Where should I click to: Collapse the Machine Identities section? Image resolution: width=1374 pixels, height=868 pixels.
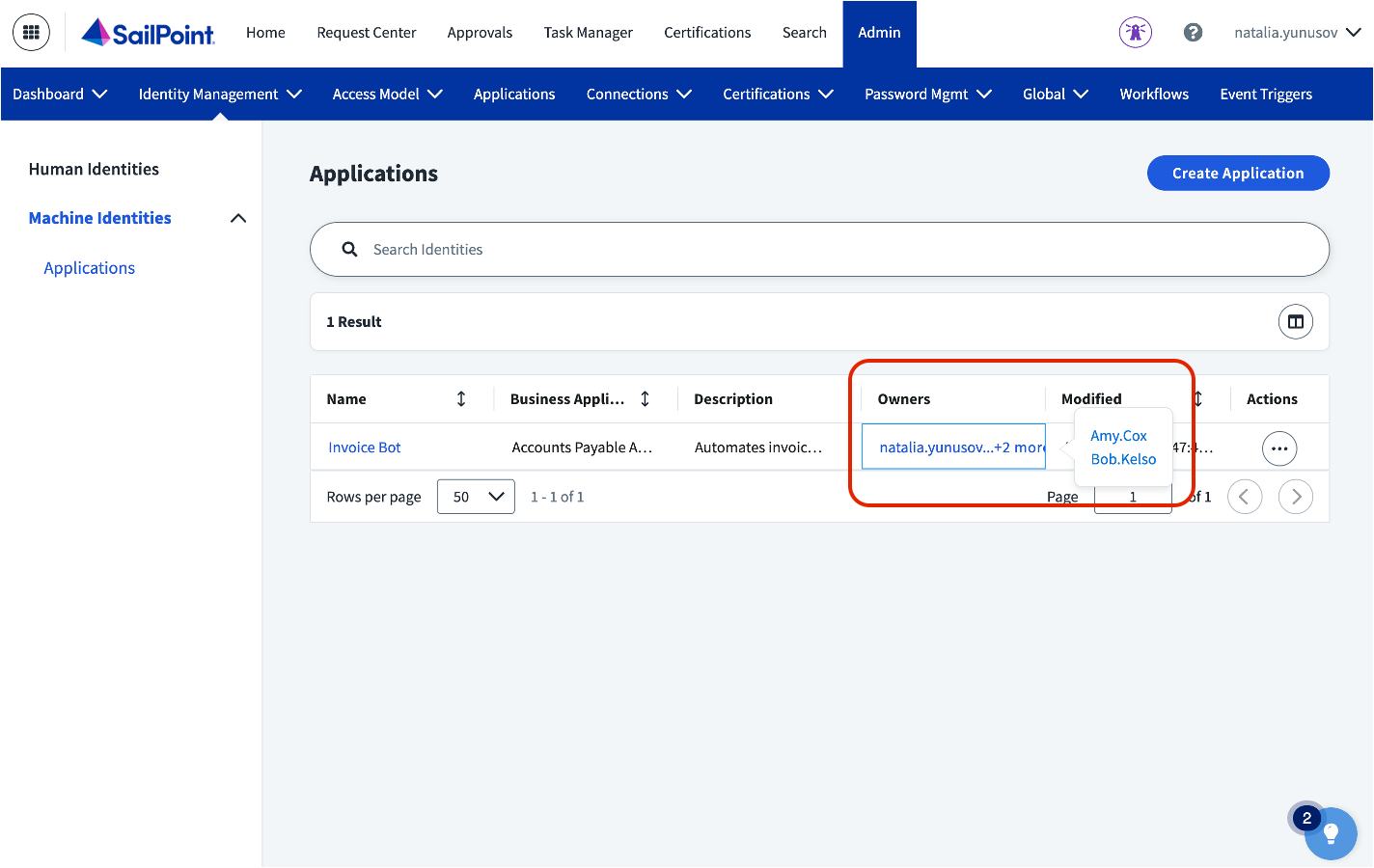(x=238, y=219)
